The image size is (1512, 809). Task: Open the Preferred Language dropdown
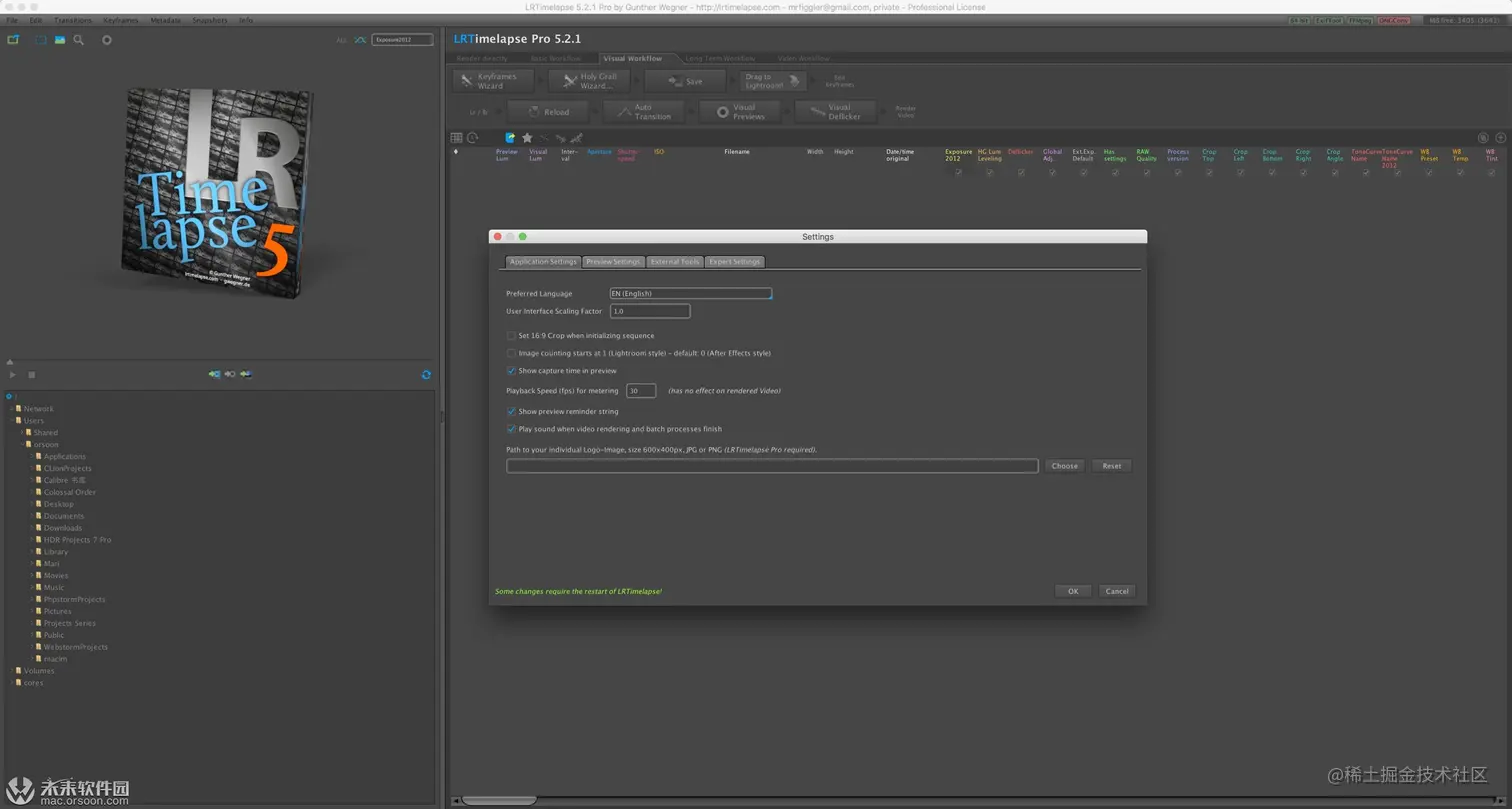(691, 294)
